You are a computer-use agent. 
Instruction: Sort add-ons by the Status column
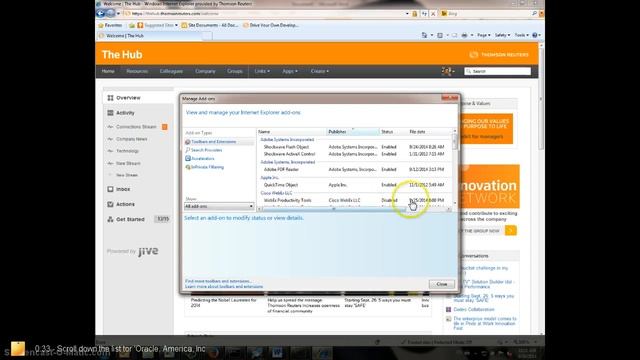tap(393, 132)
